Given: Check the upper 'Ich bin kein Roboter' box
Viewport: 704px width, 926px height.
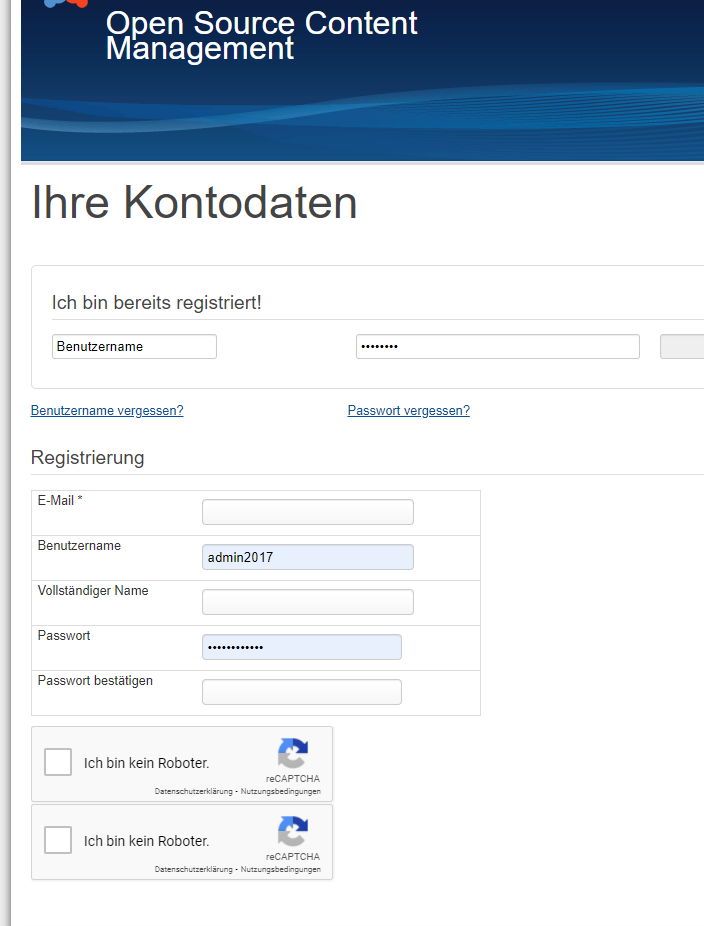Looking at the screenshot, I should coord(58,763).
